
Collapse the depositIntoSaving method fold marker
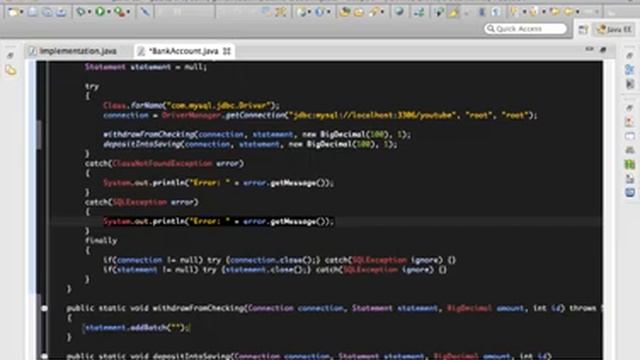pos(44,356)
